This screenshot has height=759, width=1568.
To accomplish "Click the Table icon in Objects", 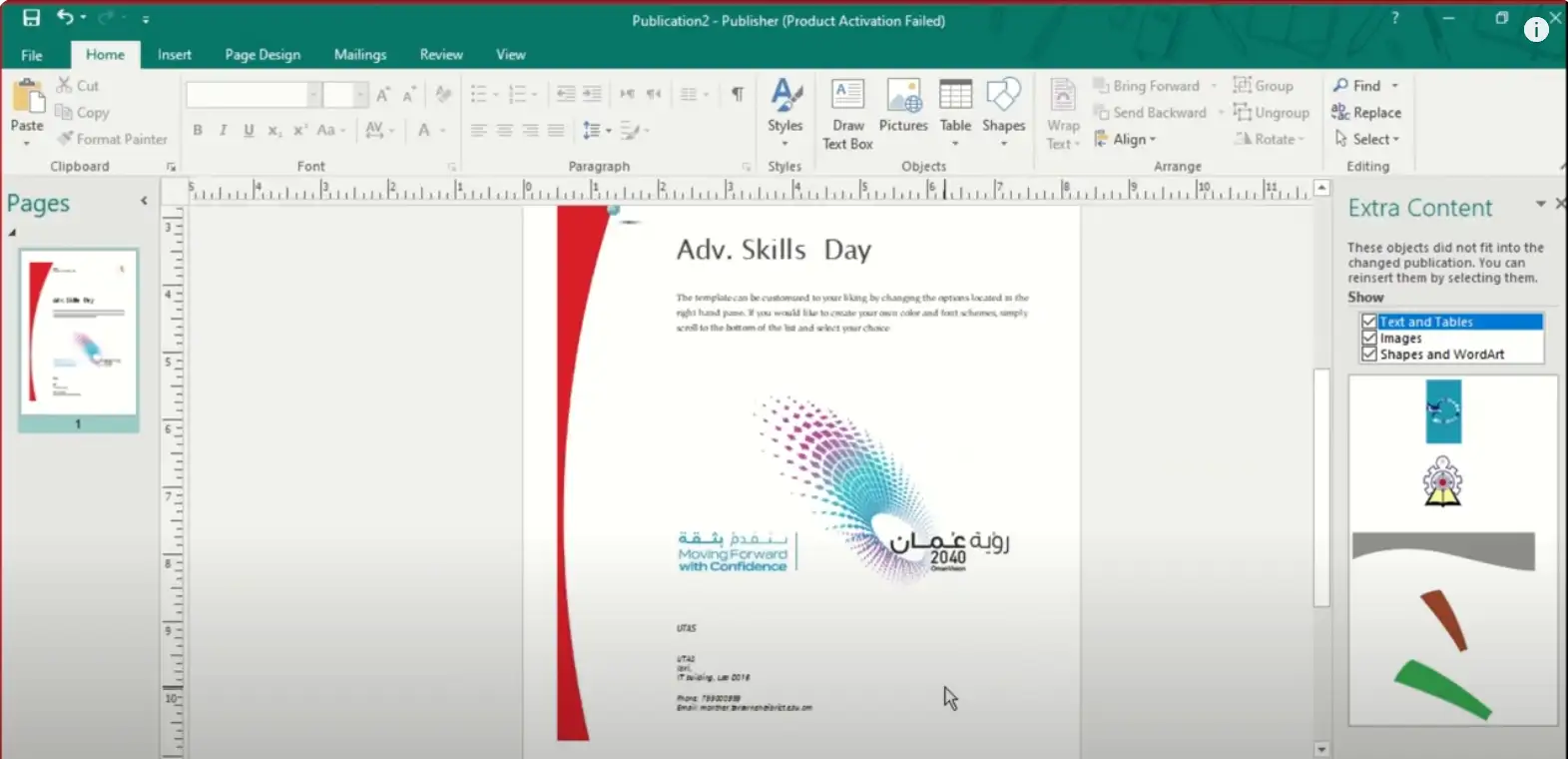I will (955, 97).
